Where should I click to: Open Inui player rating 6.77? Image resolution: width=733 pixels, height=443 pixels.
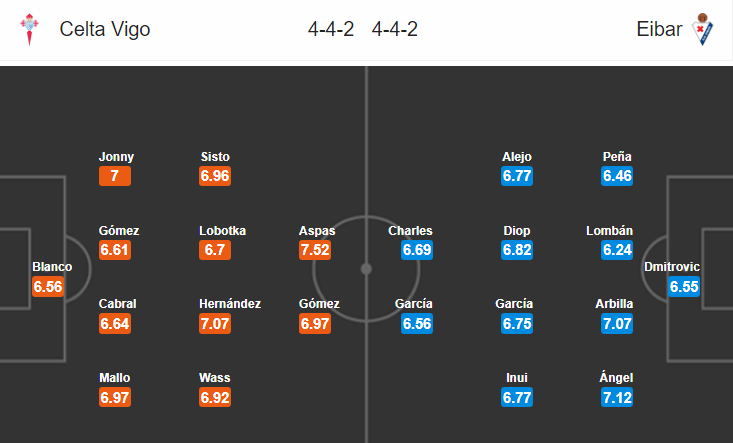click(x=517, y=397)
